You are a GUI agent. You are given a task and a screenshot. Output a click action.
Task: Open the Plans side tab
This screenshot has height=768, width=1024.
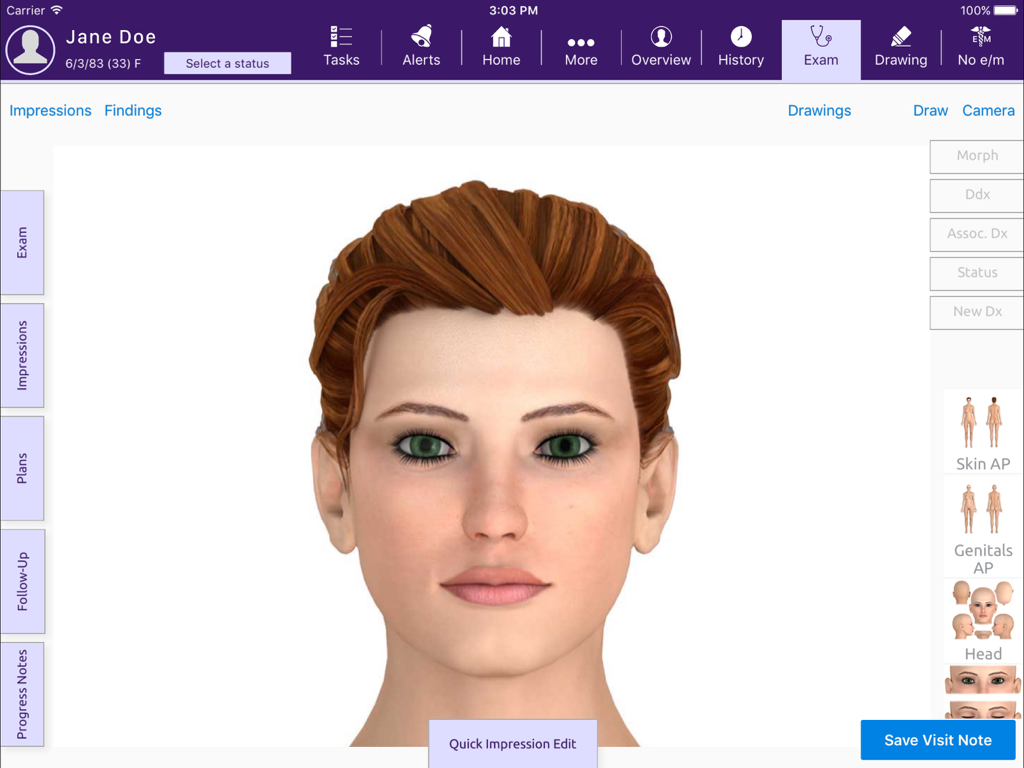coord(22,468)
